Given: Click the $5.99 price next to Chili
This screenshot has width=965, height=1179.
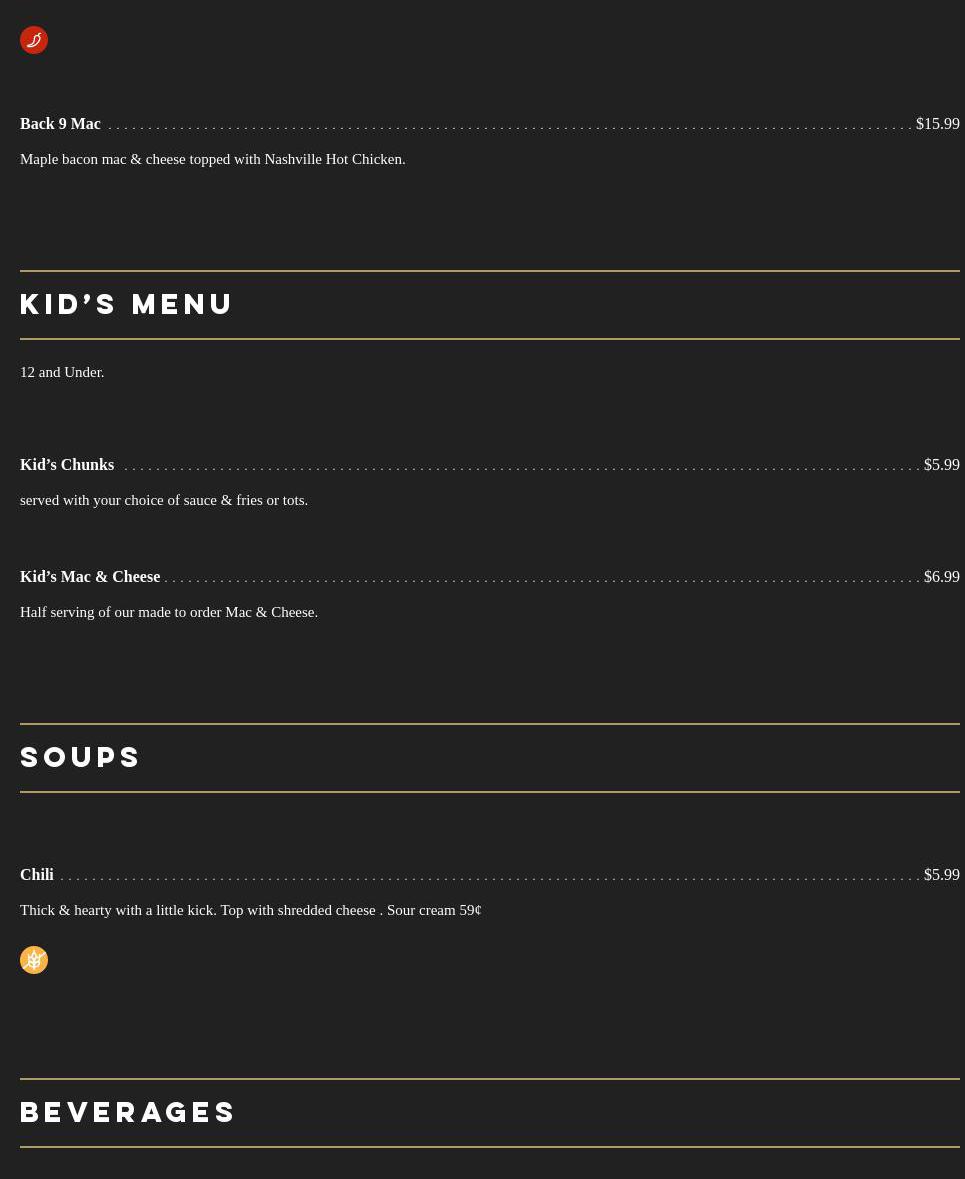Looking at the screenshot, I should pos(942,874).
